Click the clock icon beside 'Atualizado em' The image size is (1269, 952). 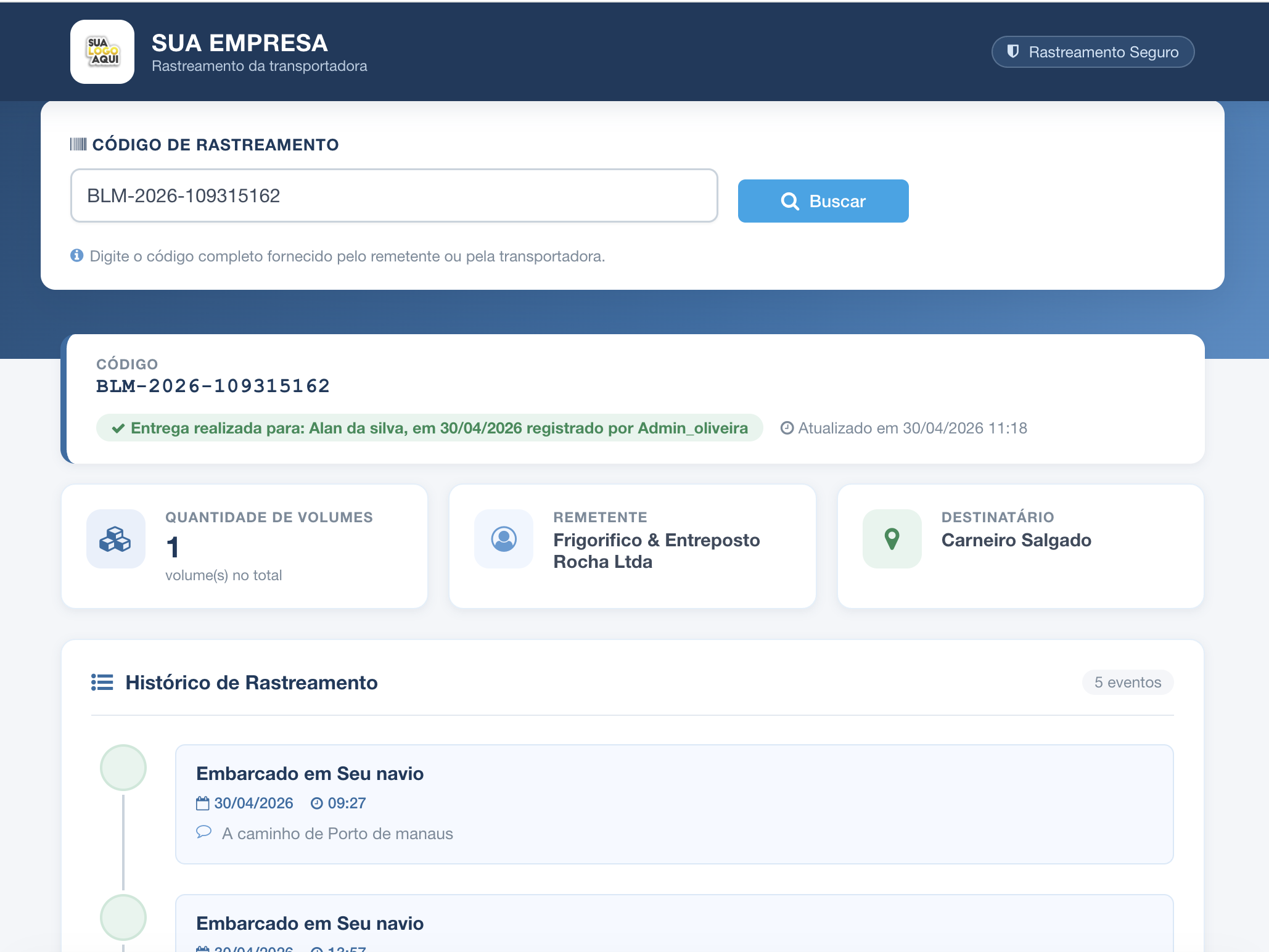787,428
